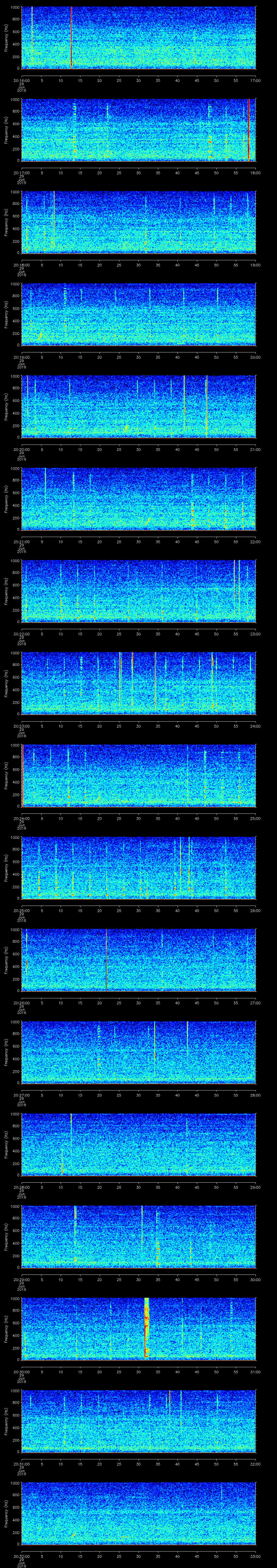The height and width of the screenshot is (1568, 277).
Task: Click the "20:24:00" start time label
Action: pyautogui.click(x=21, y=818)
